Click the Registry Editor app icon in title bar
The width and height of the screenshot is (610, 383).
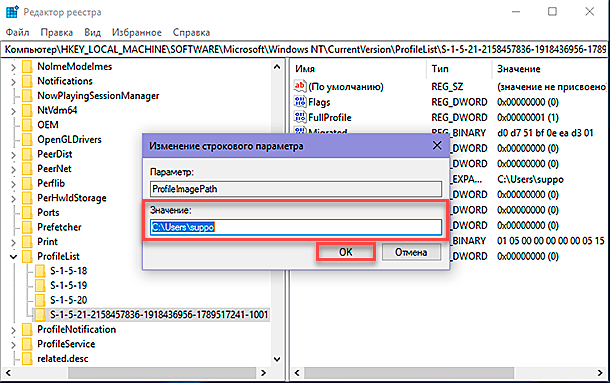12,12
